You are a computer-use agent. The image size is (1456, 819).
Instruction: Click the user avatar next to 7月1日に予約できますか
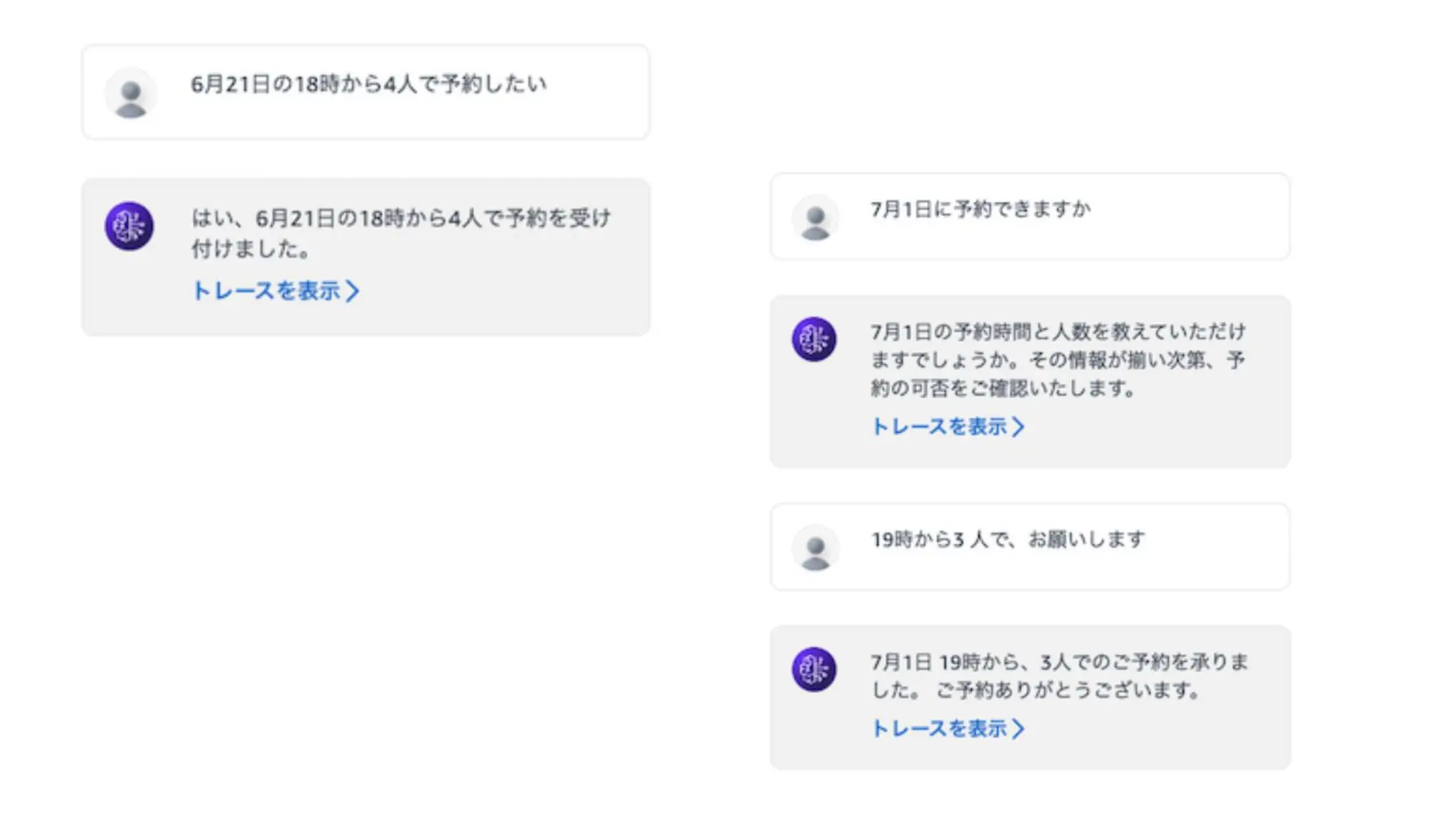(815, 218)
